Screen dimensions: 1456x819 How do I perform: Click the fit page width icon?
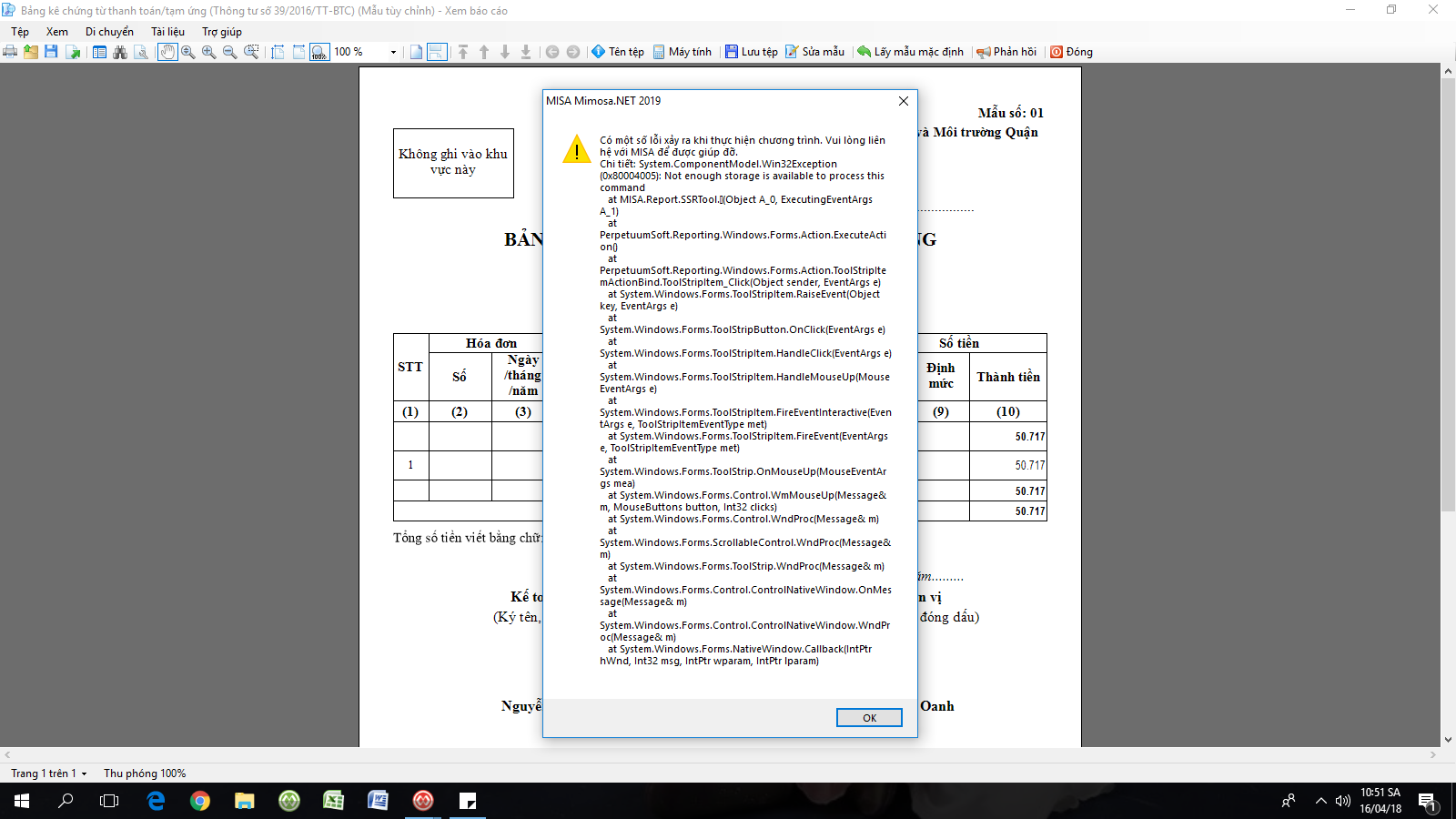pyautogui.click(x=298, y=52)
